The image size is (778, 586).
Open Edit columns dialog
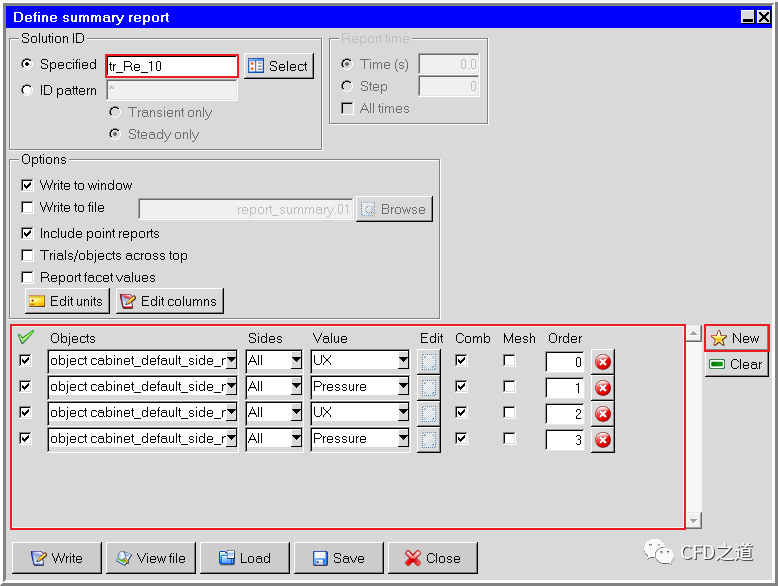[170, 301]
